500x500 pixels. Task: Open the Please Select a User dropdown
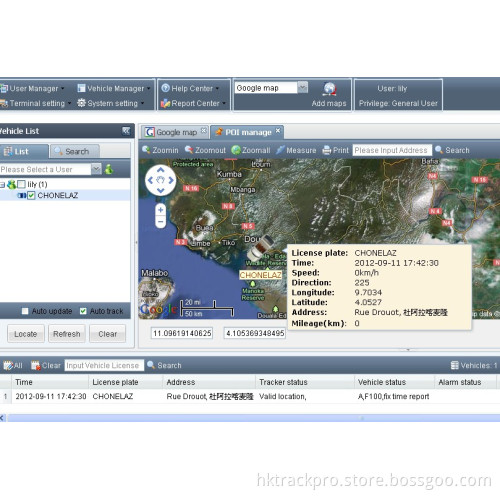pyautogui.click(x=96, y=169)
